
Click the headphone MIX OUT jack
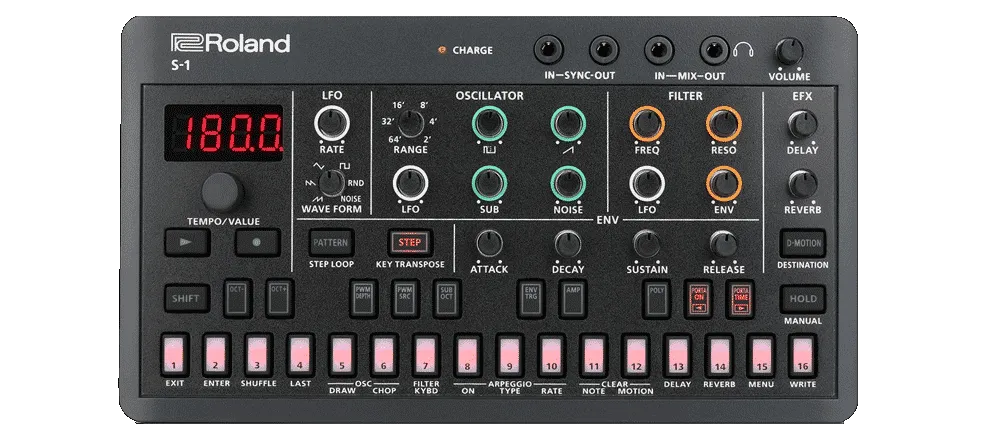(714, 49)
